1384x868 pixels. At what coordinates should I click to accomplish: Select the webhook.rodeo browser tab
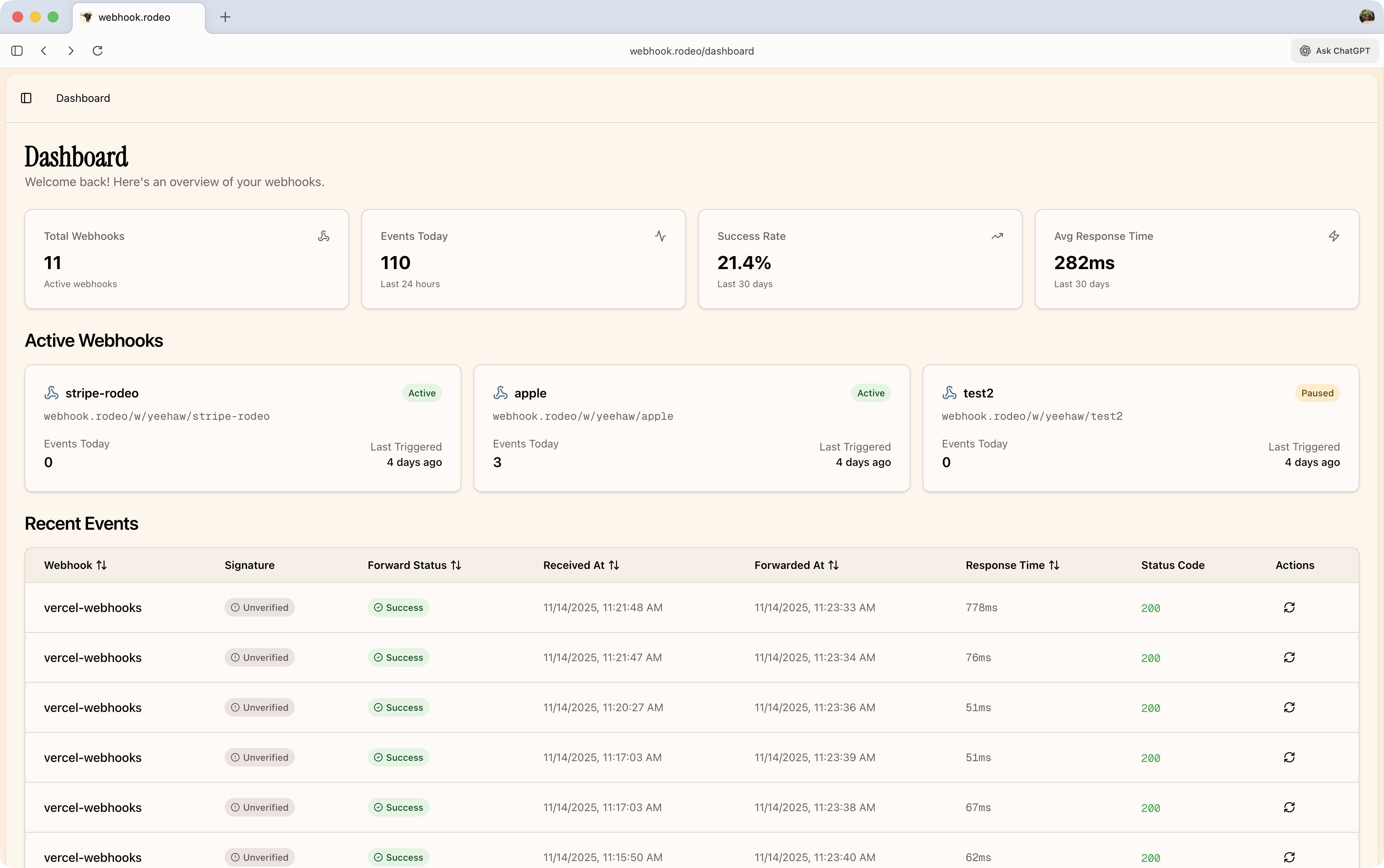pyautogui.click(x=138, y=17)
